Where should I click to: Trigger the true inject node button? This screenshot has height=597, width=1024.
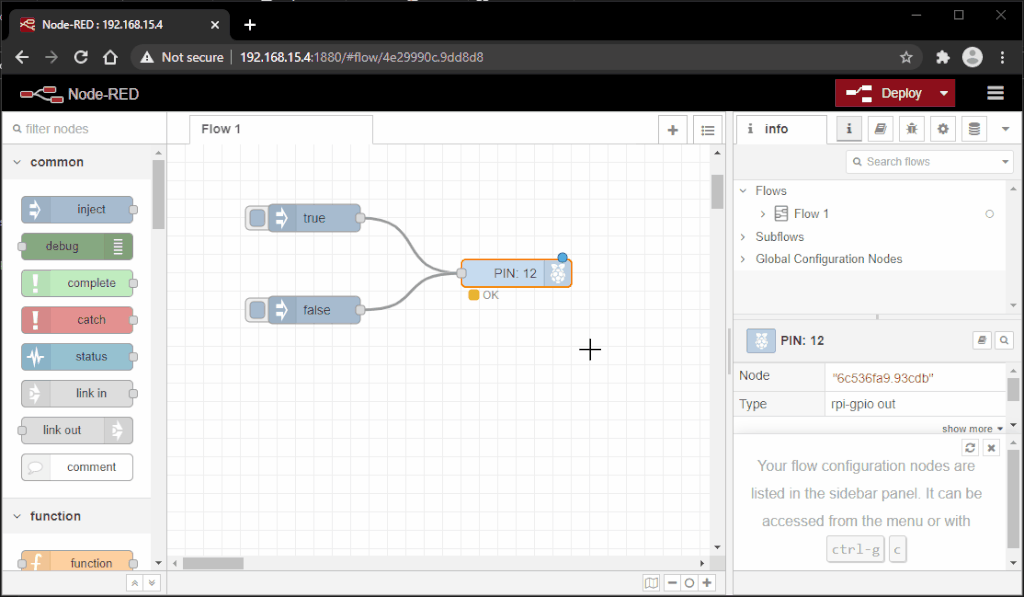(257, 218)
